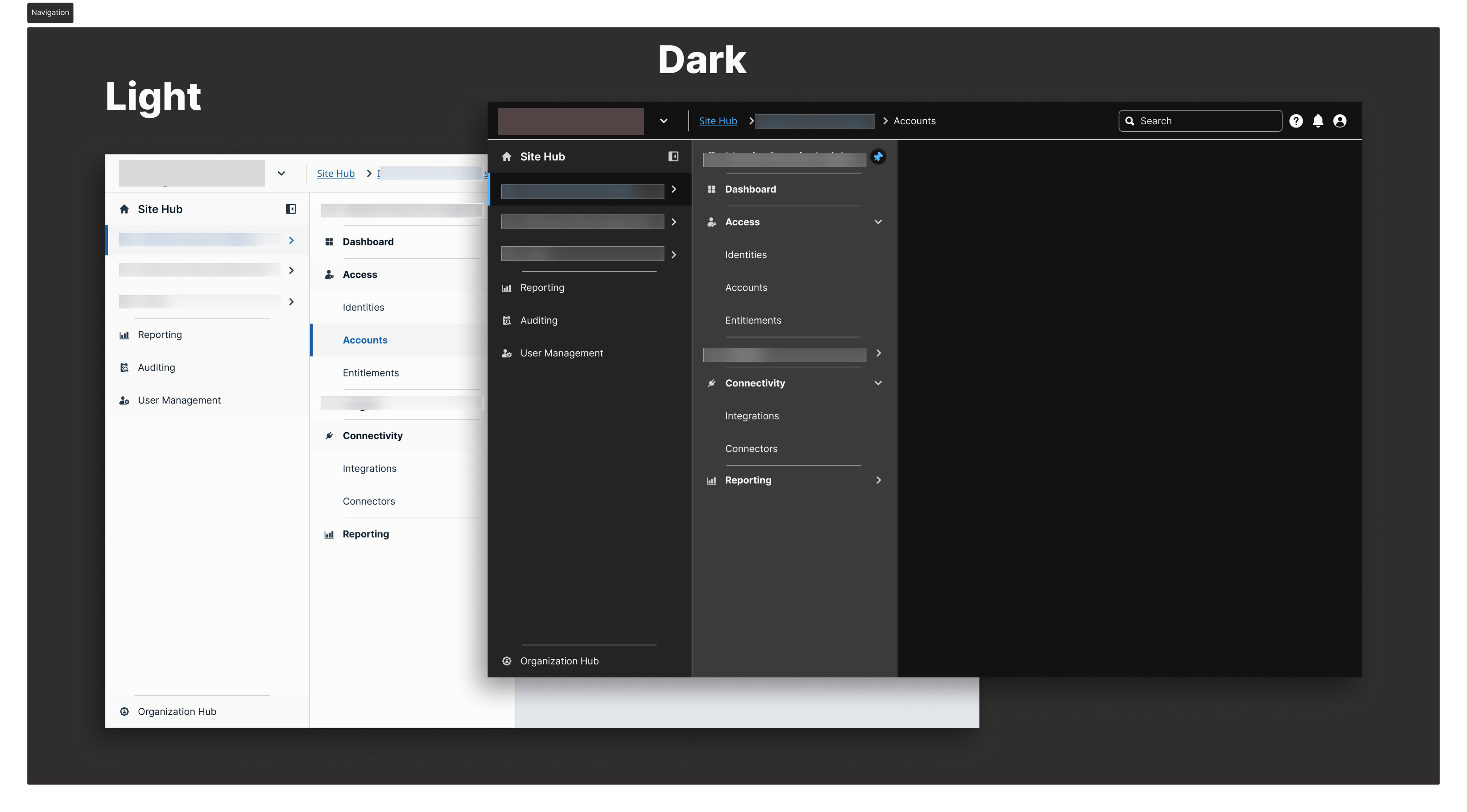Expand the dark submenu Reporting chevron

point(878,481)
